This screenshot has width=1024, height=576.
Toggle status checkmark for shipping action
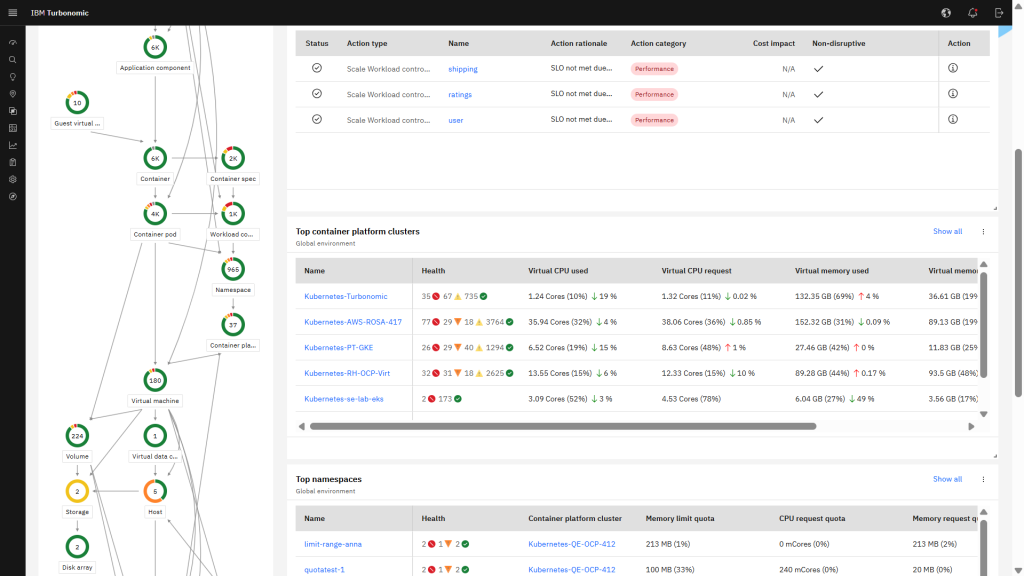[x=317, y=68]
